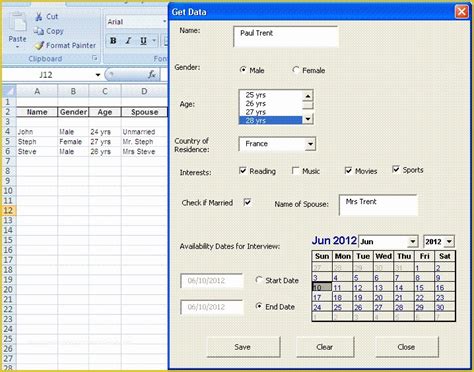This screenshot has width=474, height=372.
Task: Select 28 yrs in the Age list
Action: coord(271,120)
